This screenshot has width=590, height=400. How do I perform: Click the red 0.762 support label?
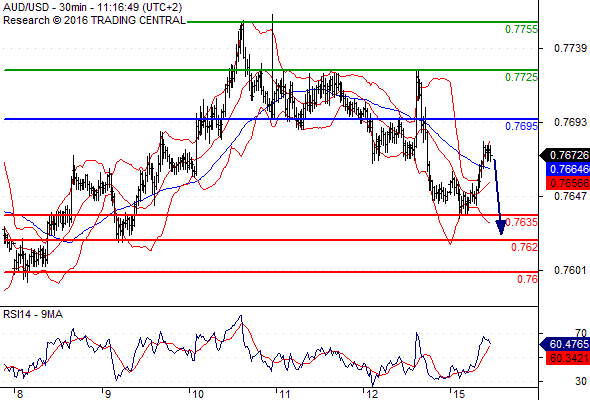click(x=524, y=247)
